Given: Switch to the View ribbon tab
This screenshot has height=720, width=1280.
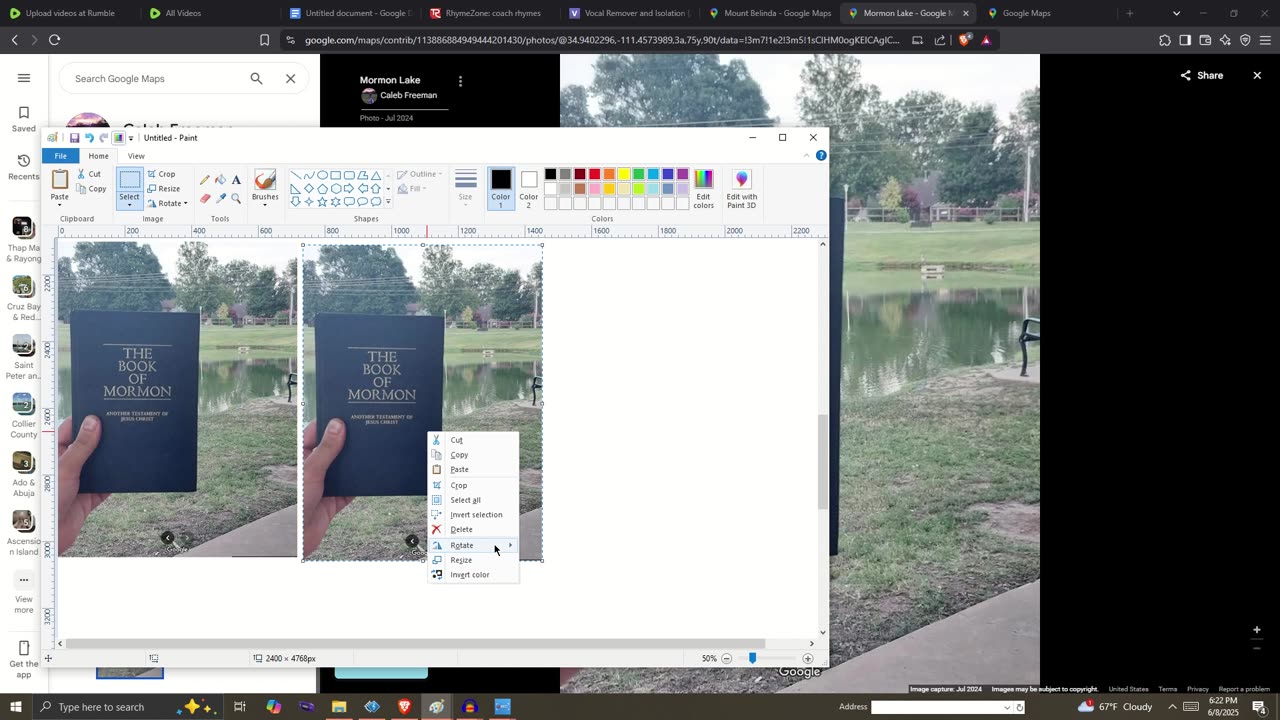Looking at the screenshot, I should tap(136, 156).
